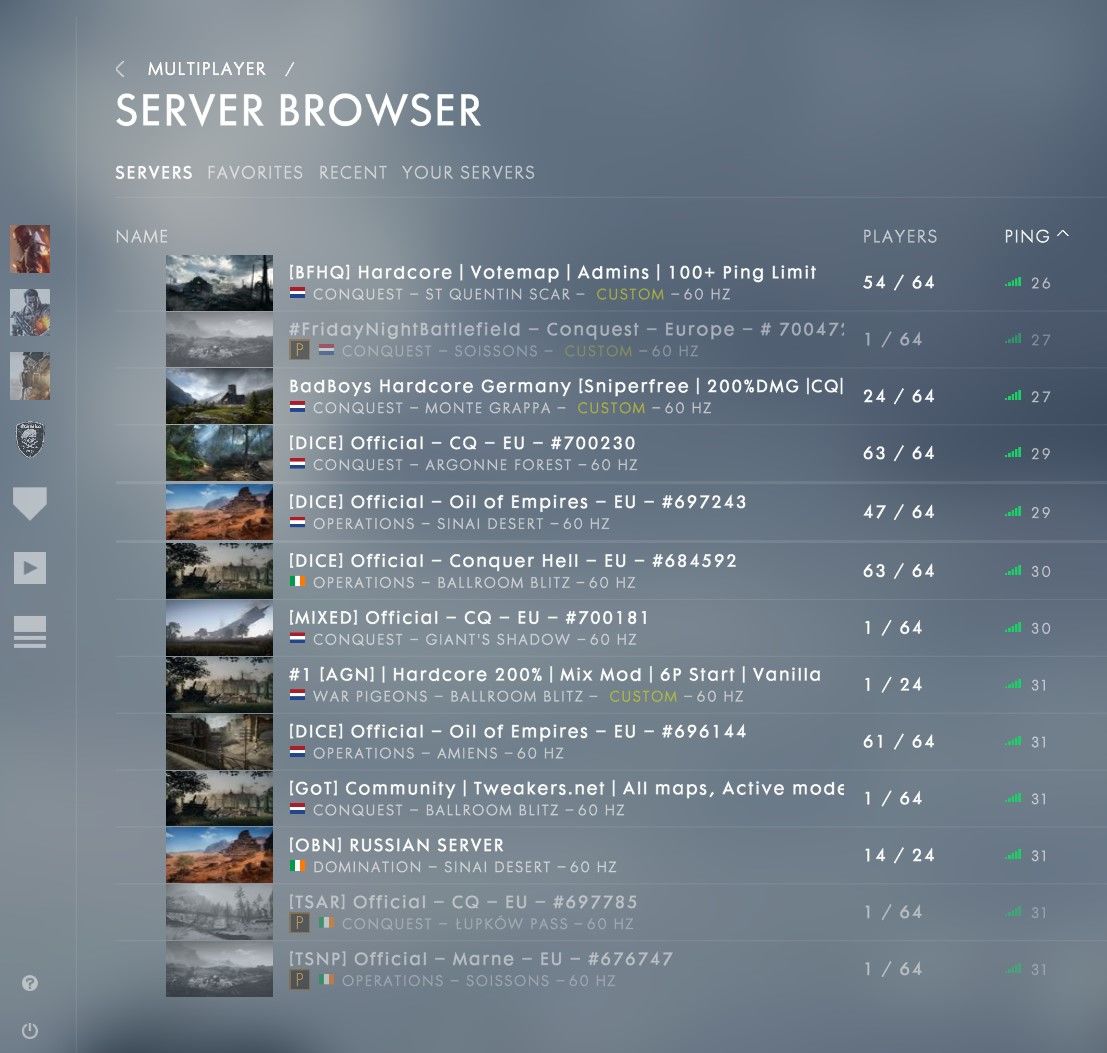Select '[TSAR] Official - CQ - EU - #697785'
The image size is (1107, 1053).
611,913
